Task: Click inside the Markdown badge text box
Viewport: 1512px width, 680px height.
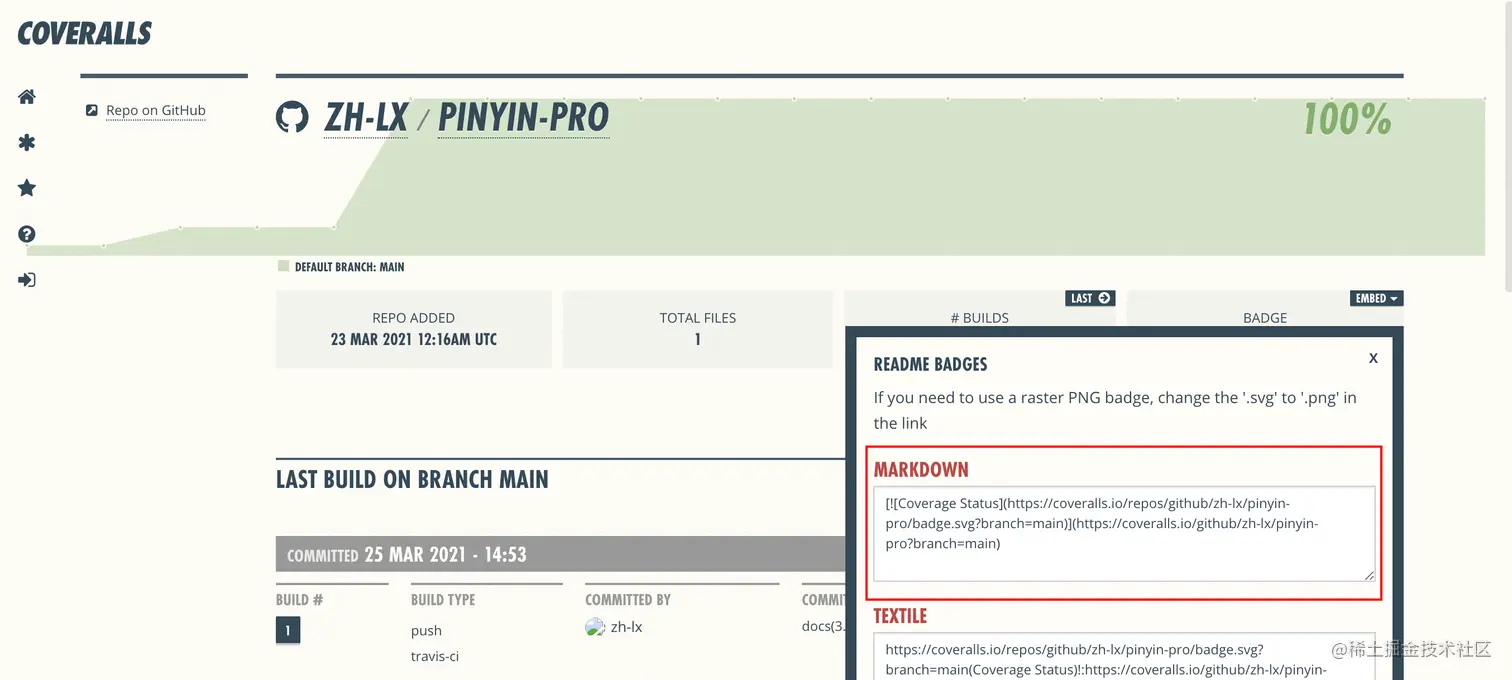Action: (1124, 534)
